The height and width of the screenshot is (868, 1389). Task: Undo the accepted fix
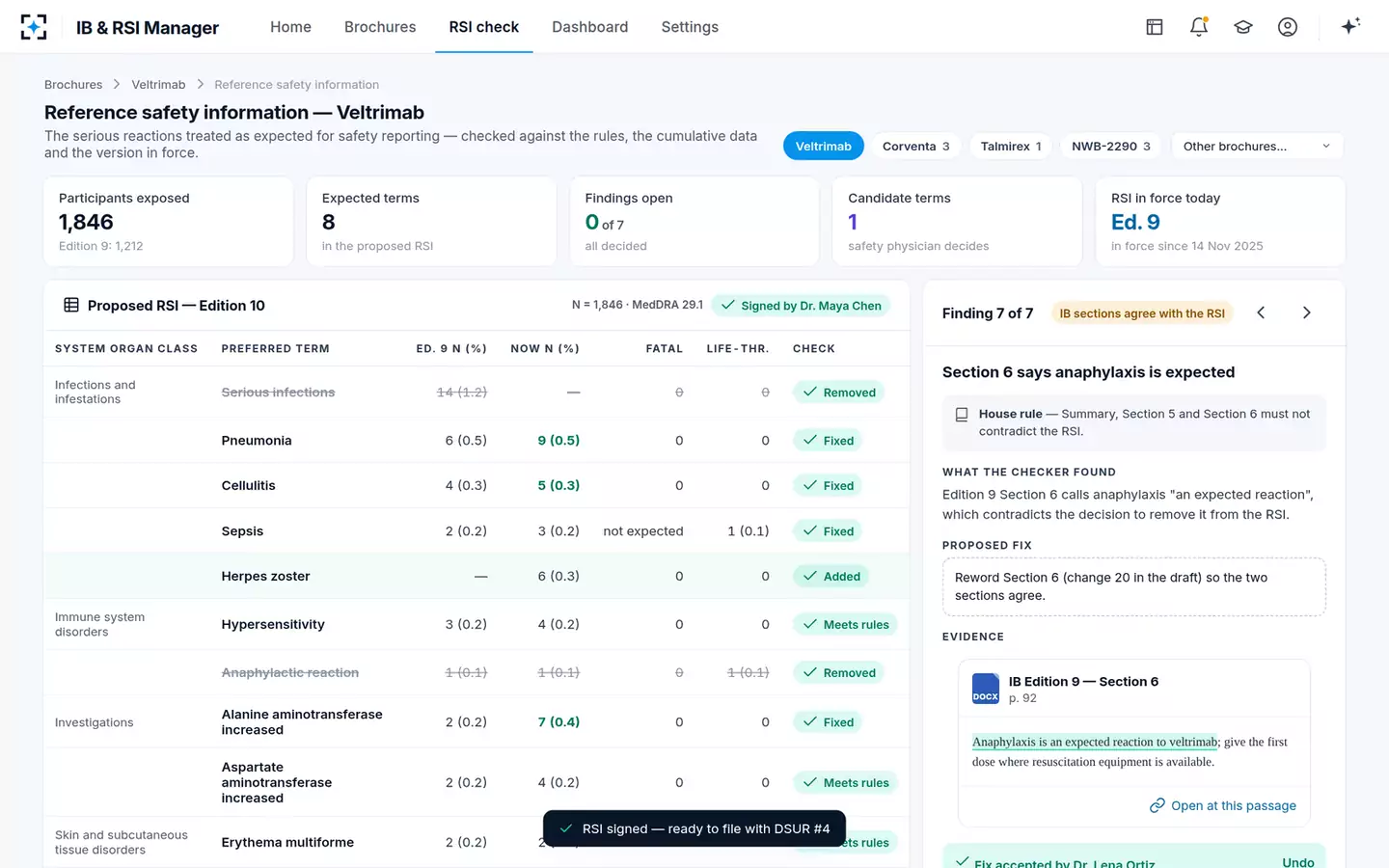pos(1297,862)
